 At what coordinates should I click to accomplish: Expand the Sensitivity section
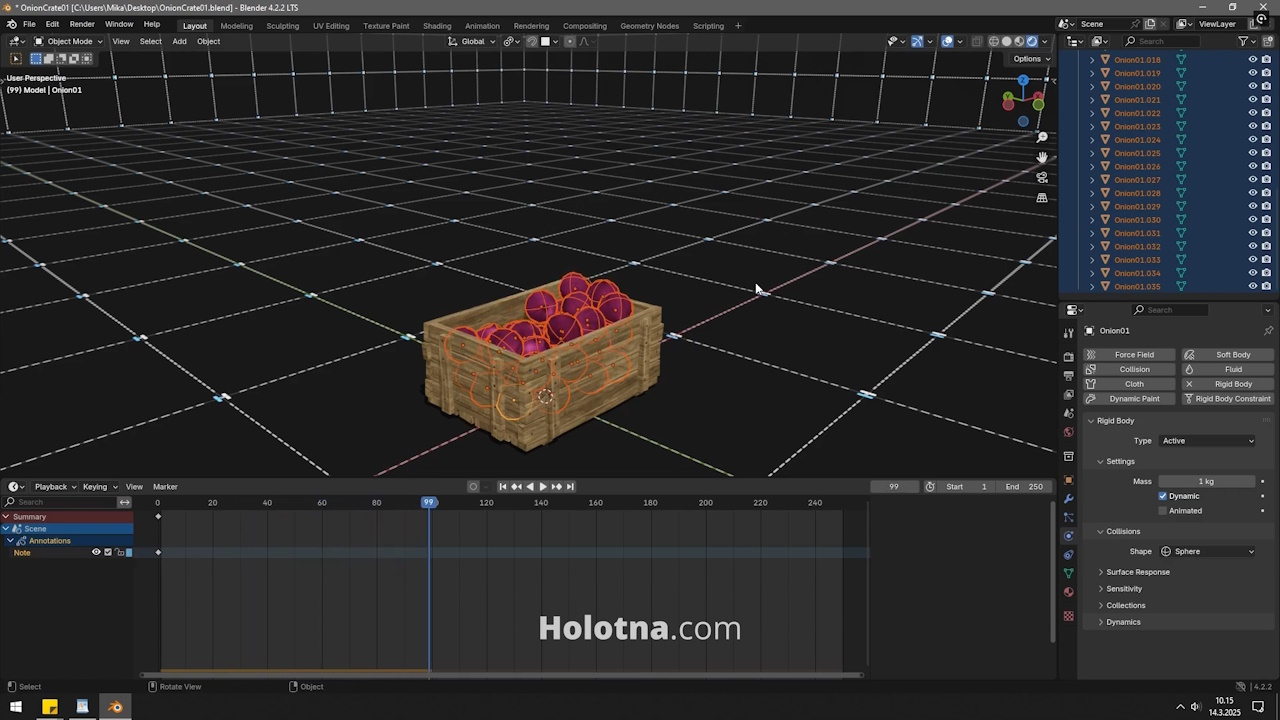coord(1123,589)
